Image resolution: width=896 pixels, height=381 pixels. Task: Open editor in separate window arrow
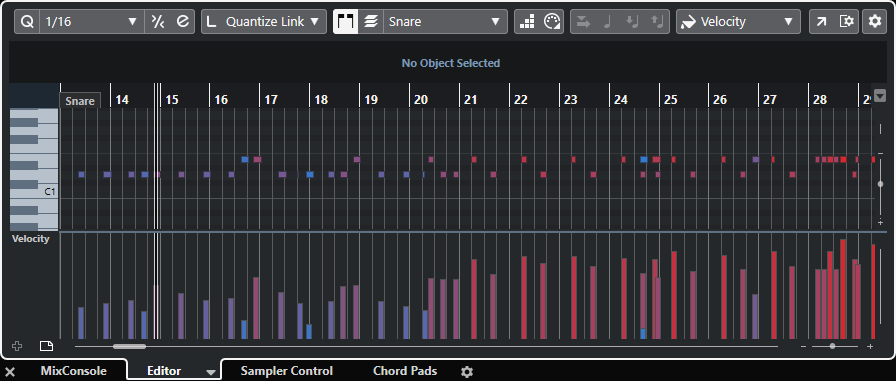(822, 22)
